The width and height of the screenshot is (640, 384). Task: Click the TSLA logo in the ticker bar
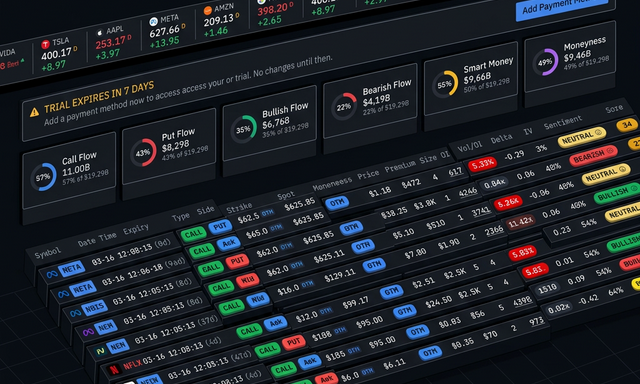45,44
